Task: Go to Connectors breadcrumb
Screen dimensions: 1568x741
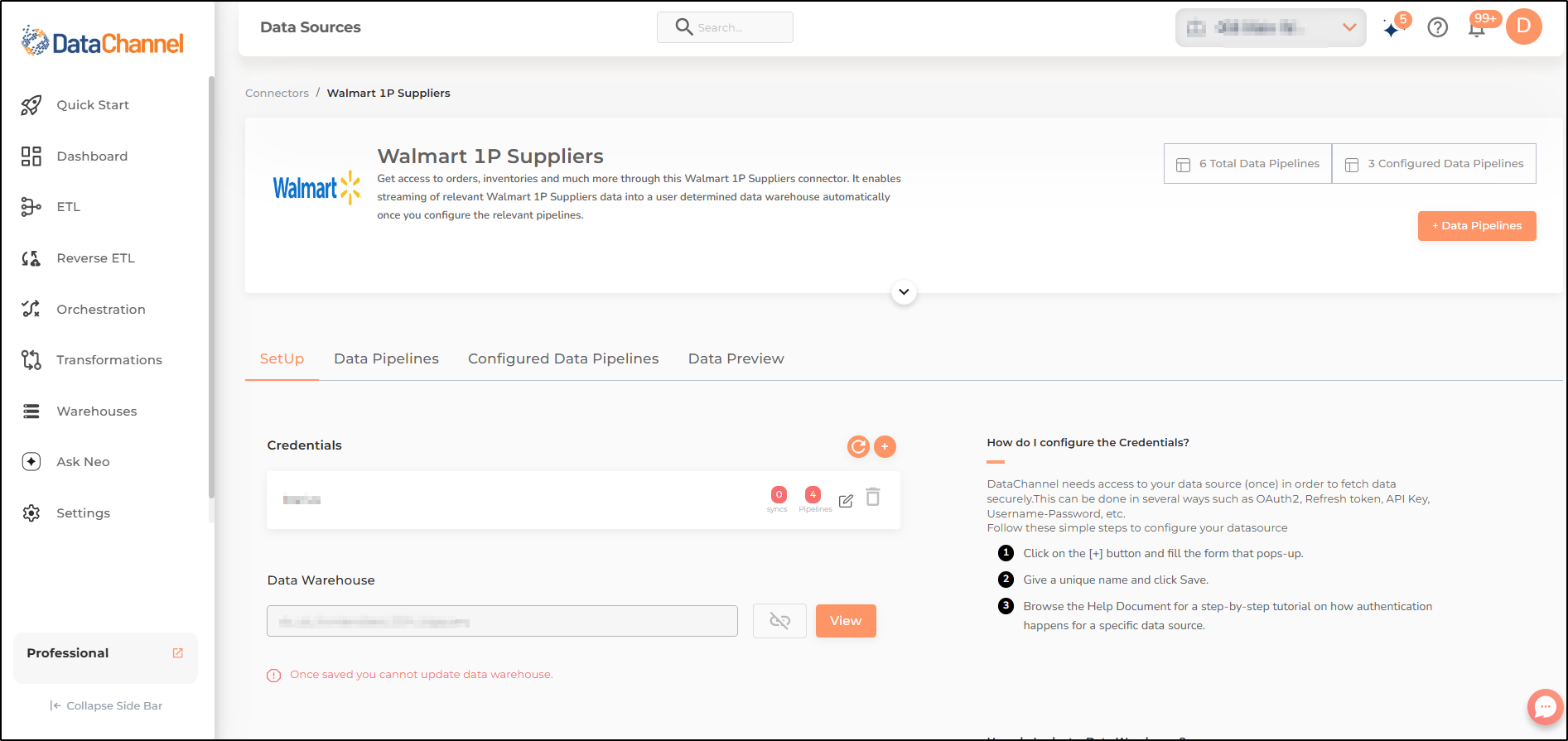Action: click(277, 94)
